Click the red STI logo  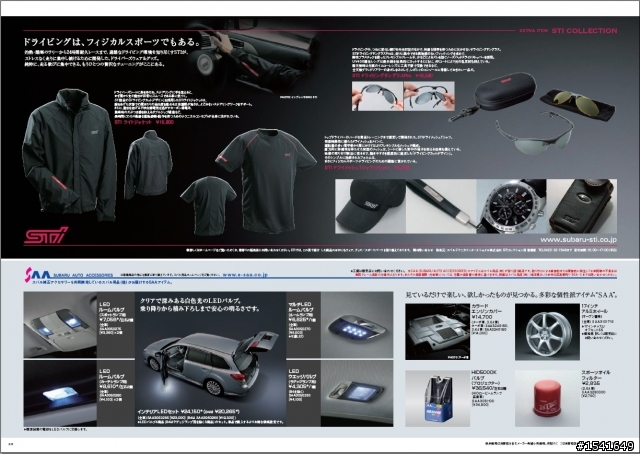(46, 236)
